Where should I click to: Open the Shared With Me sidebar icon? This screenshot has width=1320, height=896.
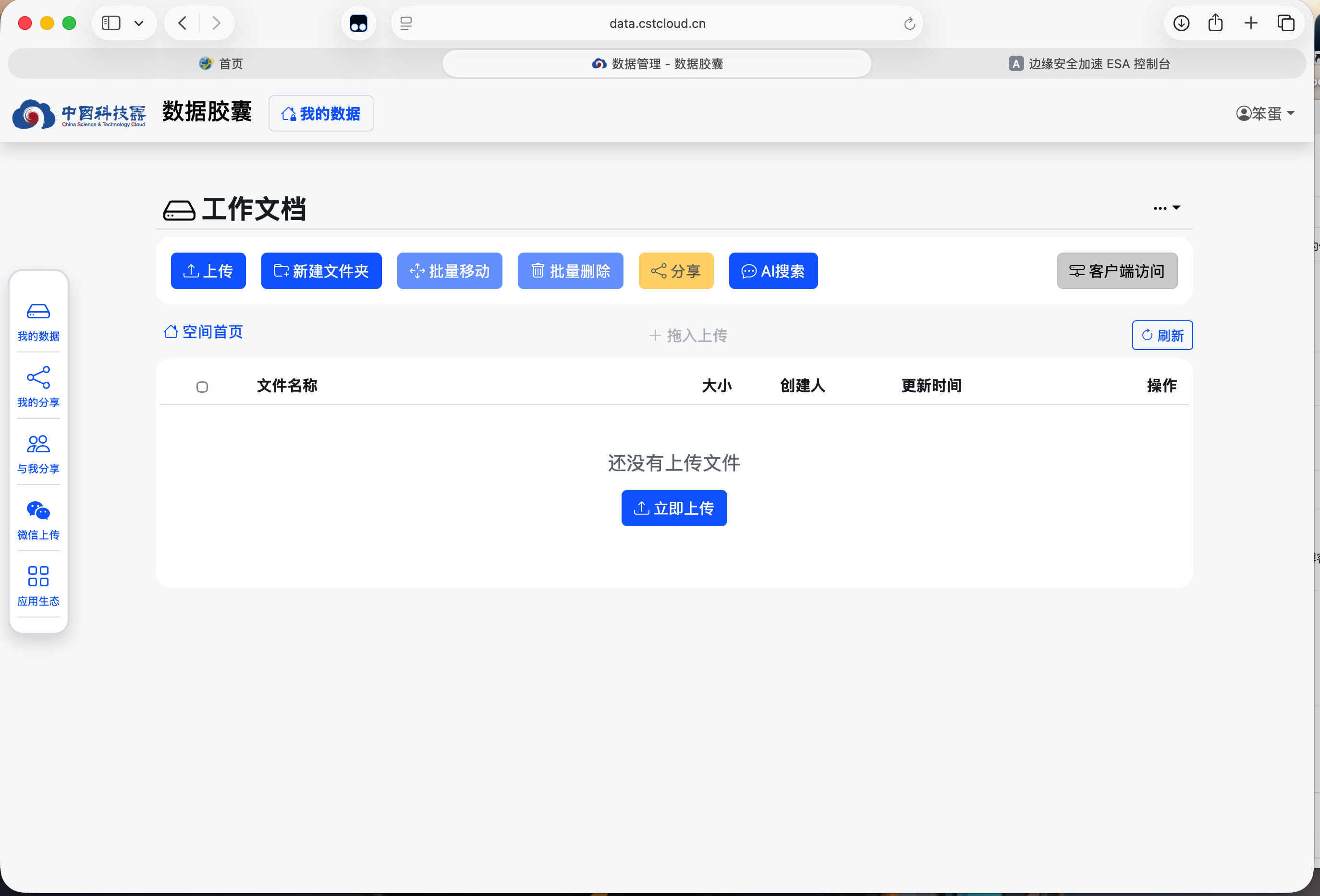click(38, 453)
